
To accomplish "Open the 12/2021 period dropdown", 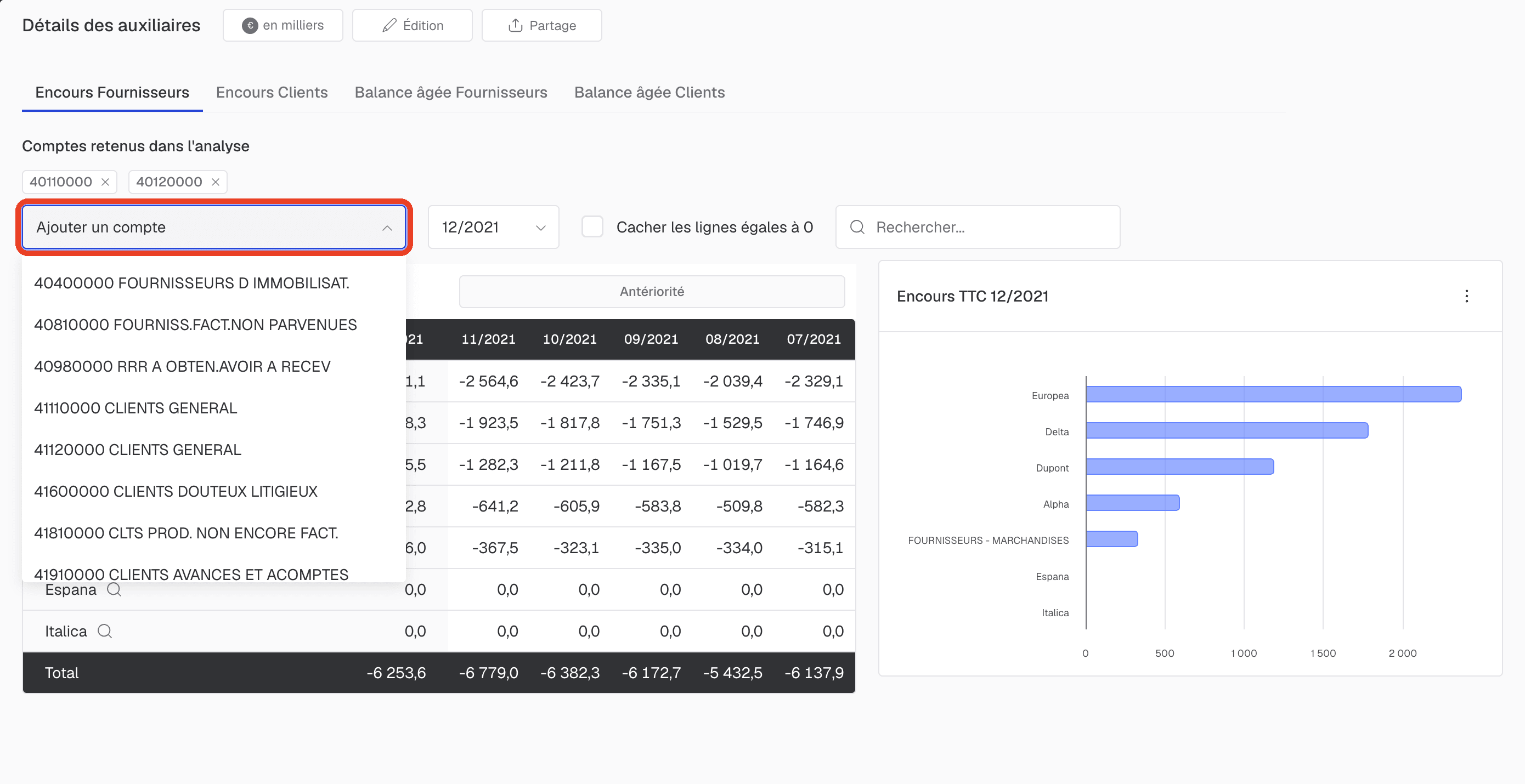I will coord(493,227).
